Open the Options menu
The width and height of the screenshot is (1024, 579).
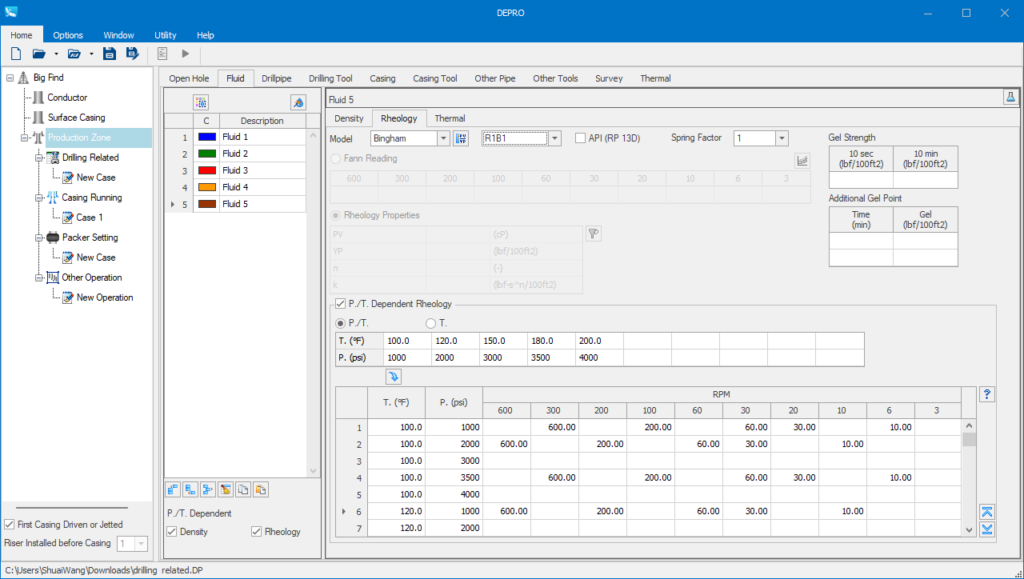[68, 35]
